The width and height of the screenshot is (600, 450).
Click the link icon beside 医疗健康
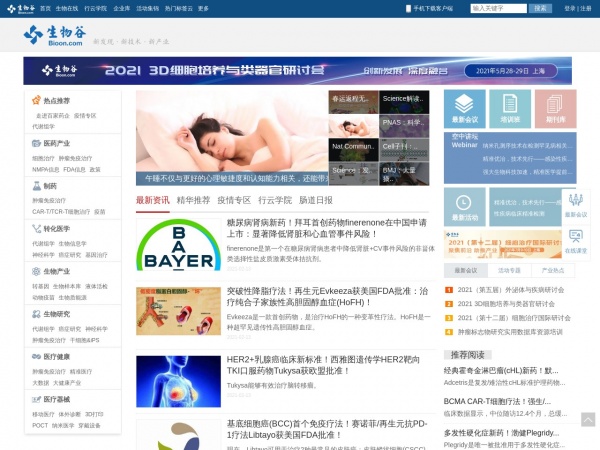coord(36,357)
